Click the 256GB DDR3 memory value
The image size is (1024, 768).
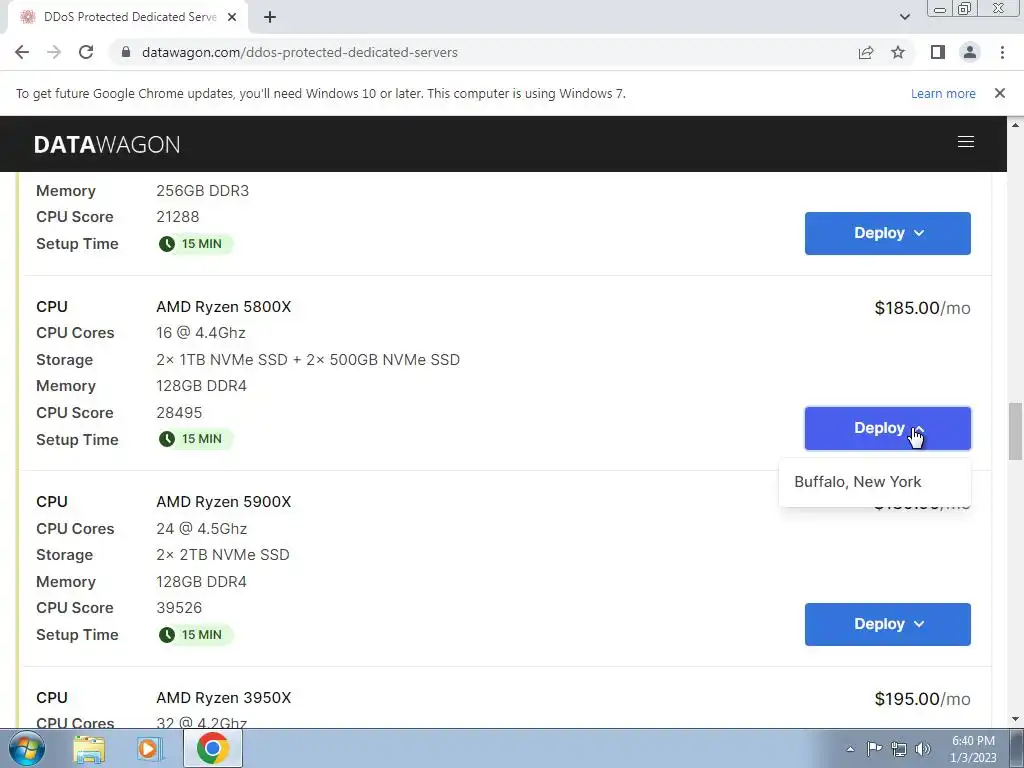pyautogui.click(x=202, y=191)
